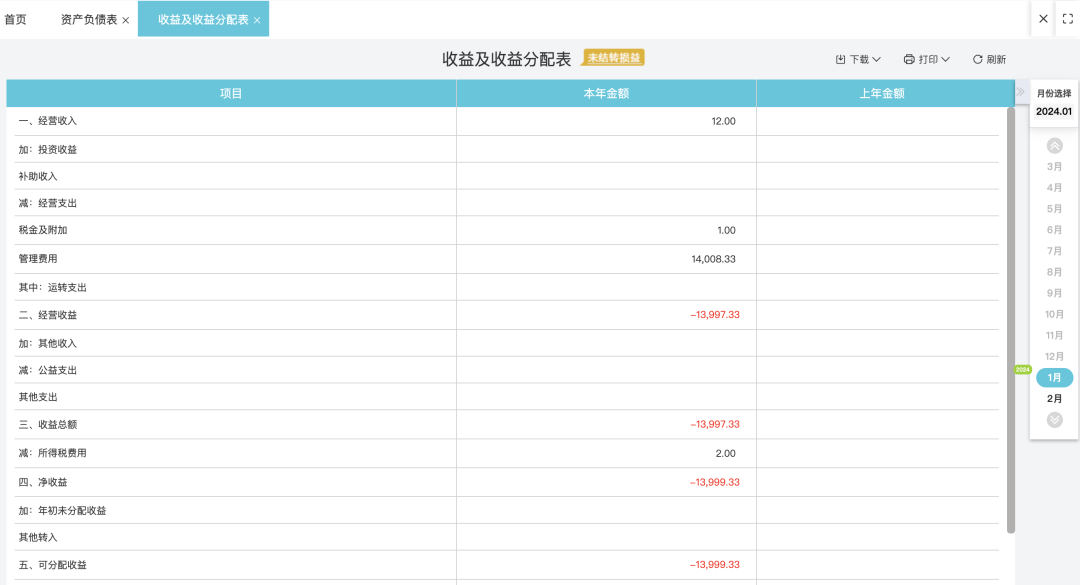Click the 刷新 button

[x=989, y=60]
